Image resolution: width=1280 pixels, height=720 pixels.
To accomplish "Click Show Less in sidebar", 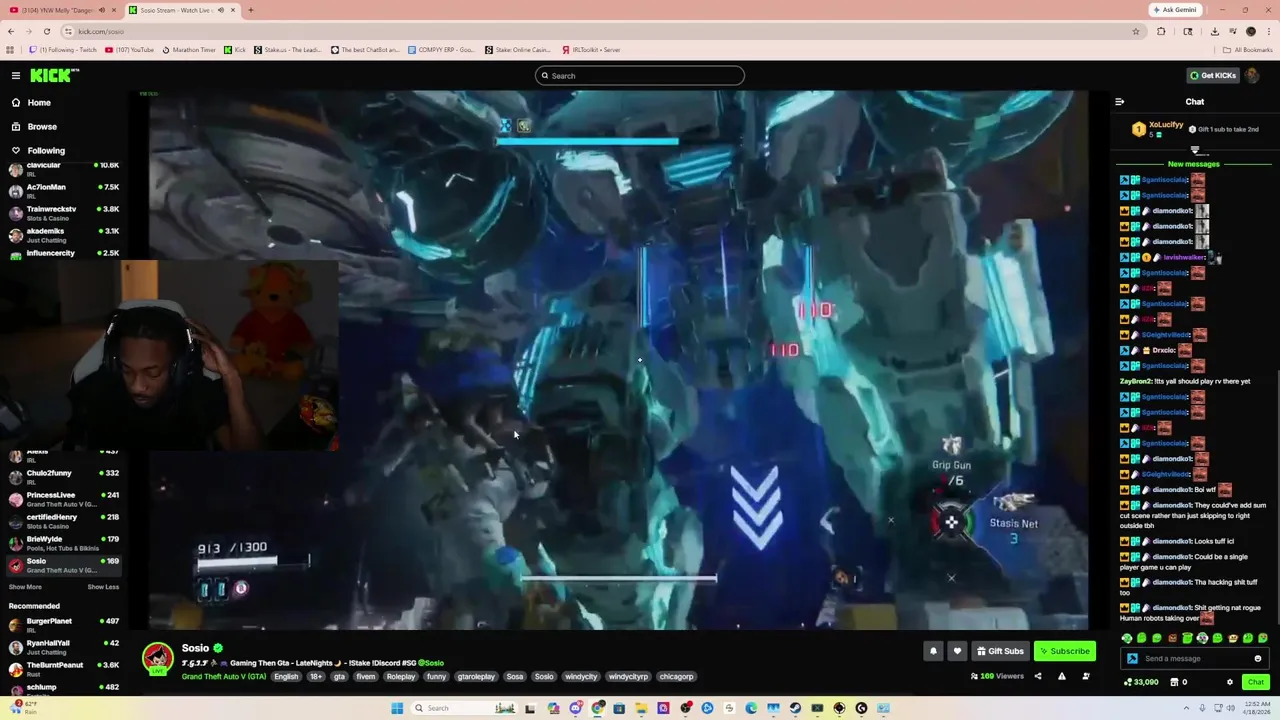I will pos(103,587).
